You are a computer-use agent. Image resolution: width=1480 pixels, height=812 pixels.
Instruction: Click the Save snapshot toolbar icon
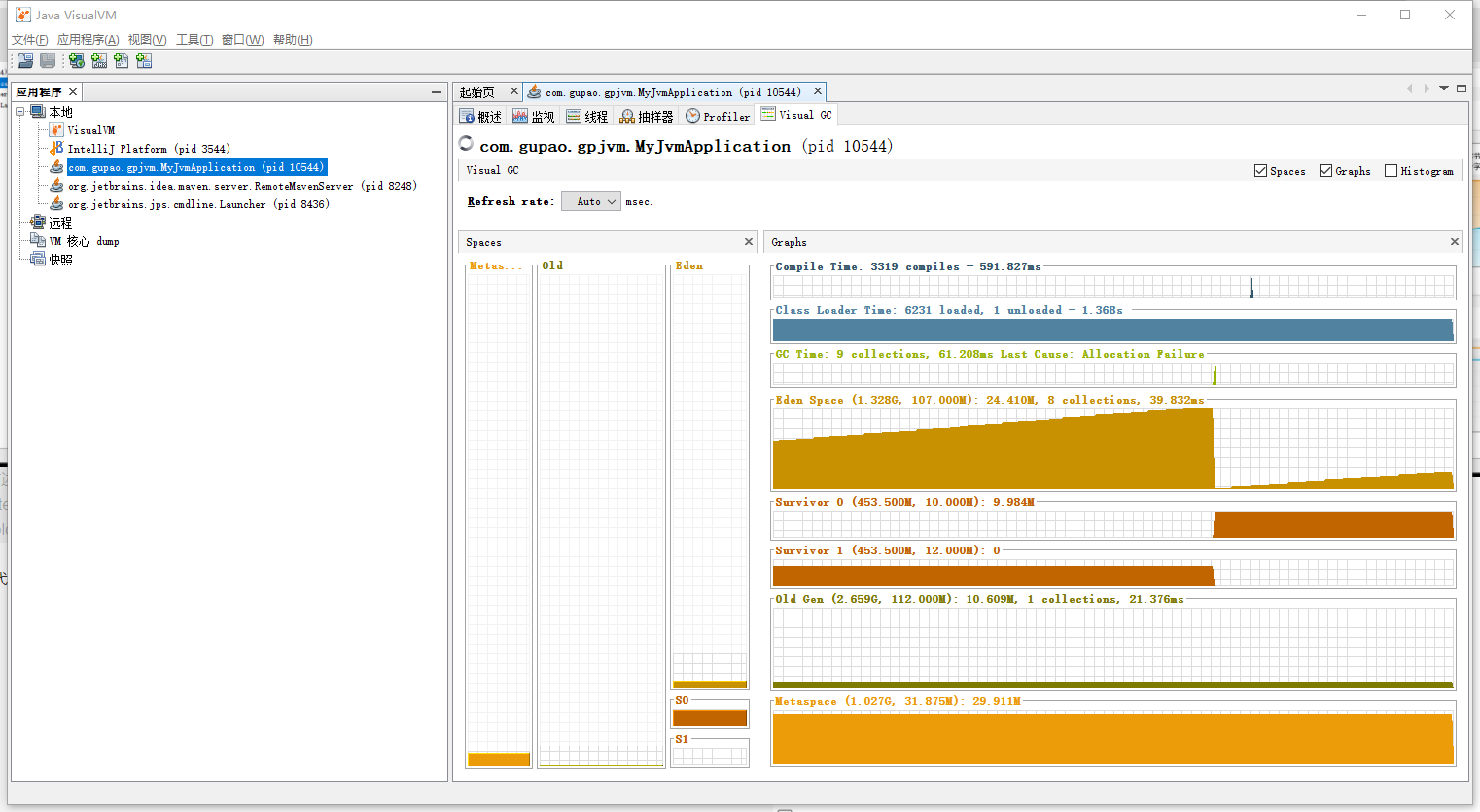tap(48, 60)
